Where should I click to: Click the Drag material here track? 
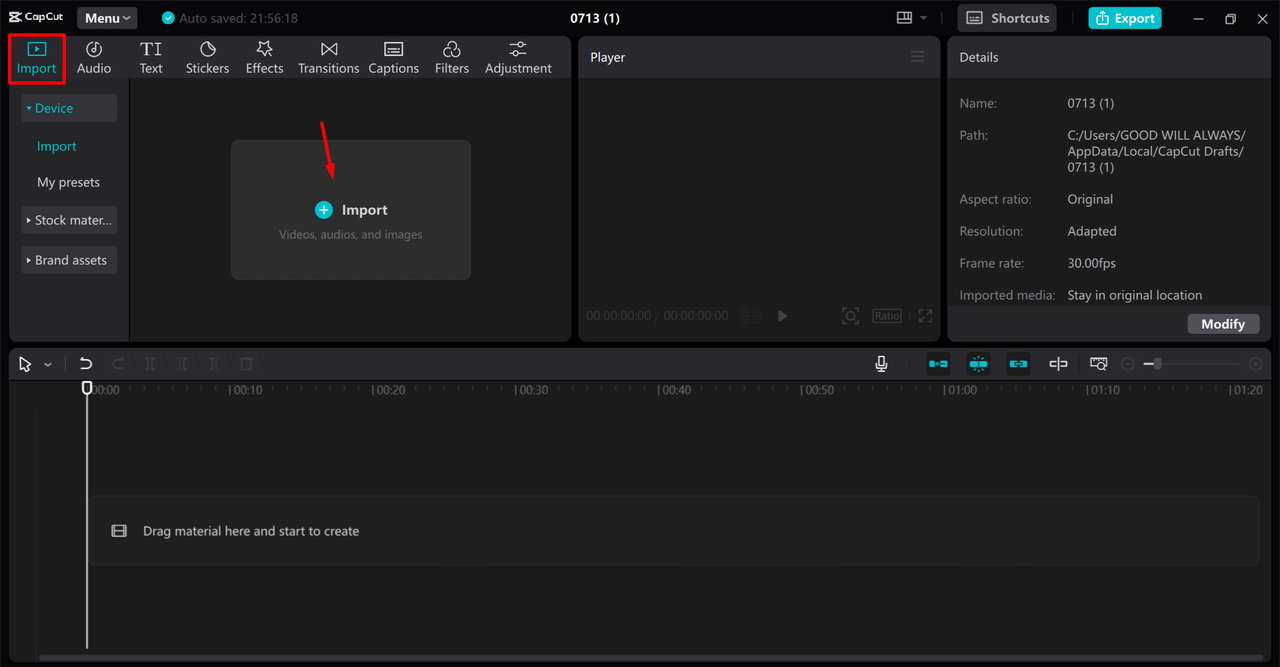[x=673, y=531]
